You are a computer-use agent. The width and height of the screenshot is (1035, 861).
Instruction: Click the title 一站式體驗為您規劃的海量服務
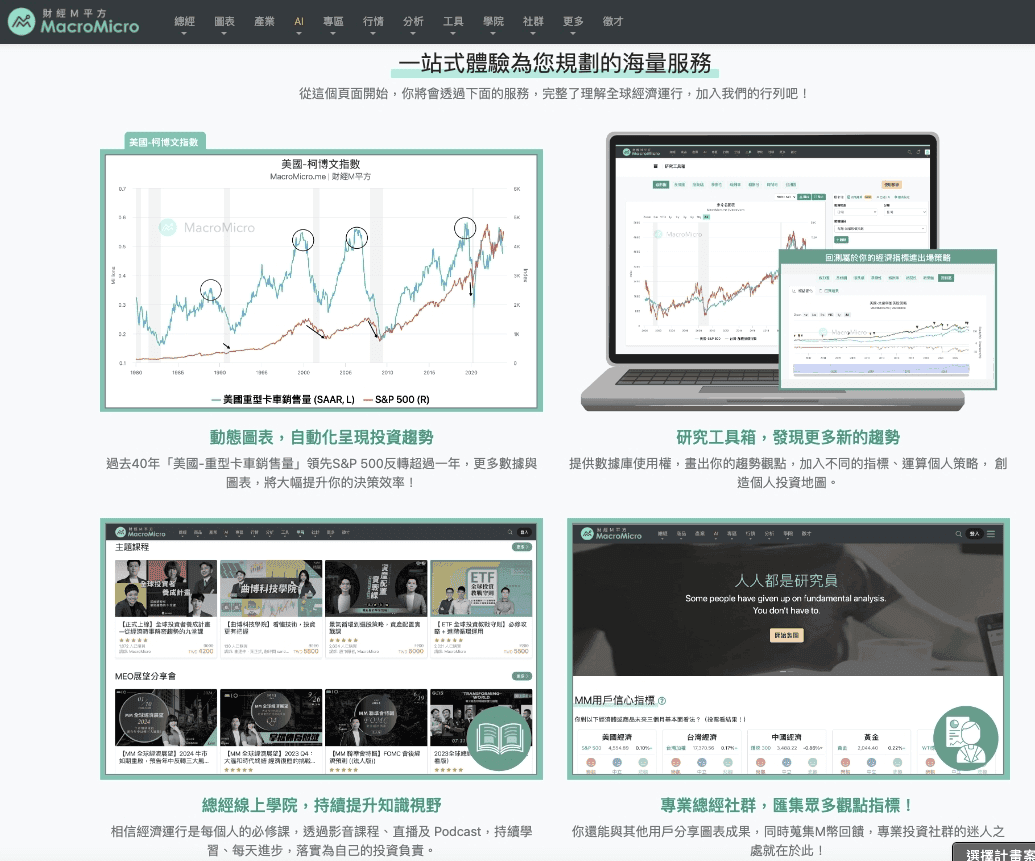(555, 63)
